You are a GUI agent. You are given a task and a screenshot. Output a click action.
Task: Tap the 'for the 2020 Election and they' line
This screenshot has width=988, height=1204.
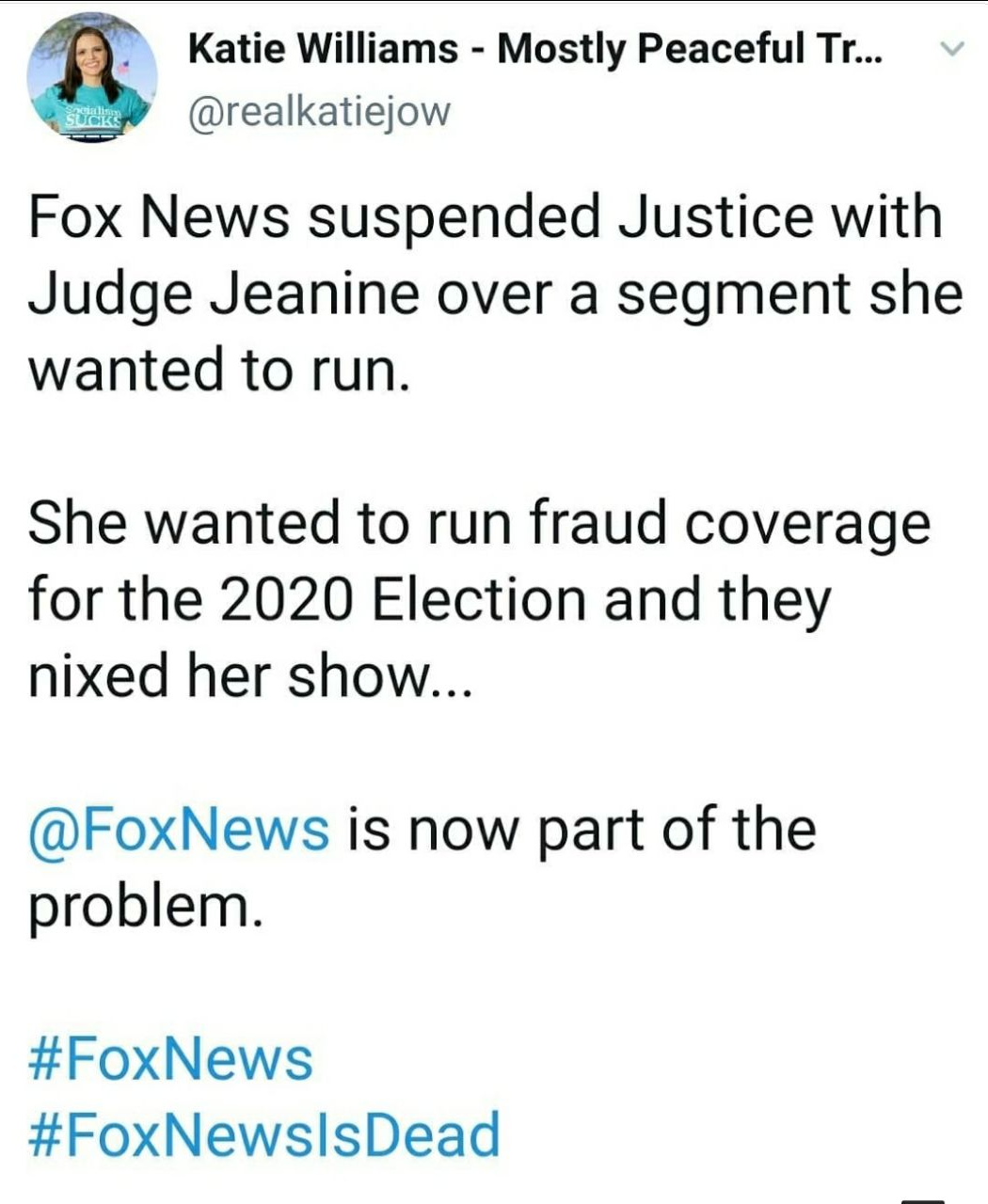pyautogui.click(x=429, y=599)
